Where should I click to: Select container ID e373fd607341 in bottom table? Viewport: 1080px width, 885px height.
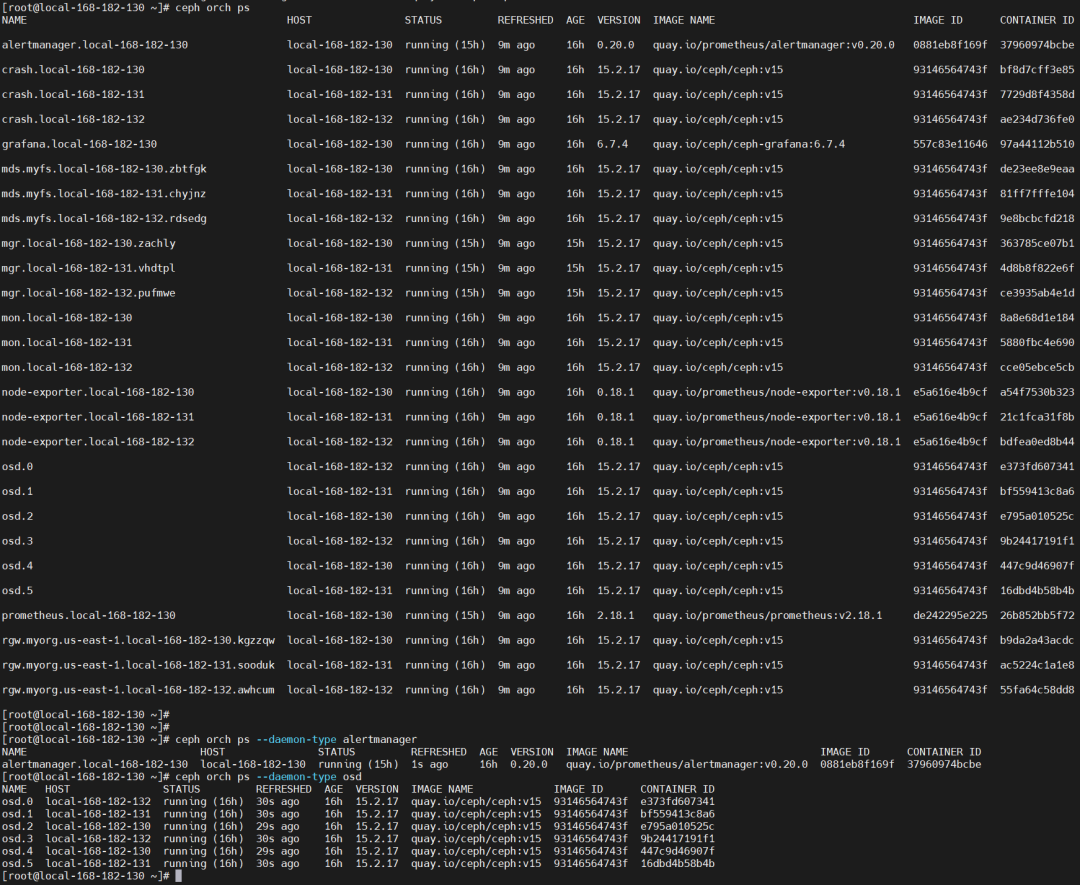tap(677, 801)
